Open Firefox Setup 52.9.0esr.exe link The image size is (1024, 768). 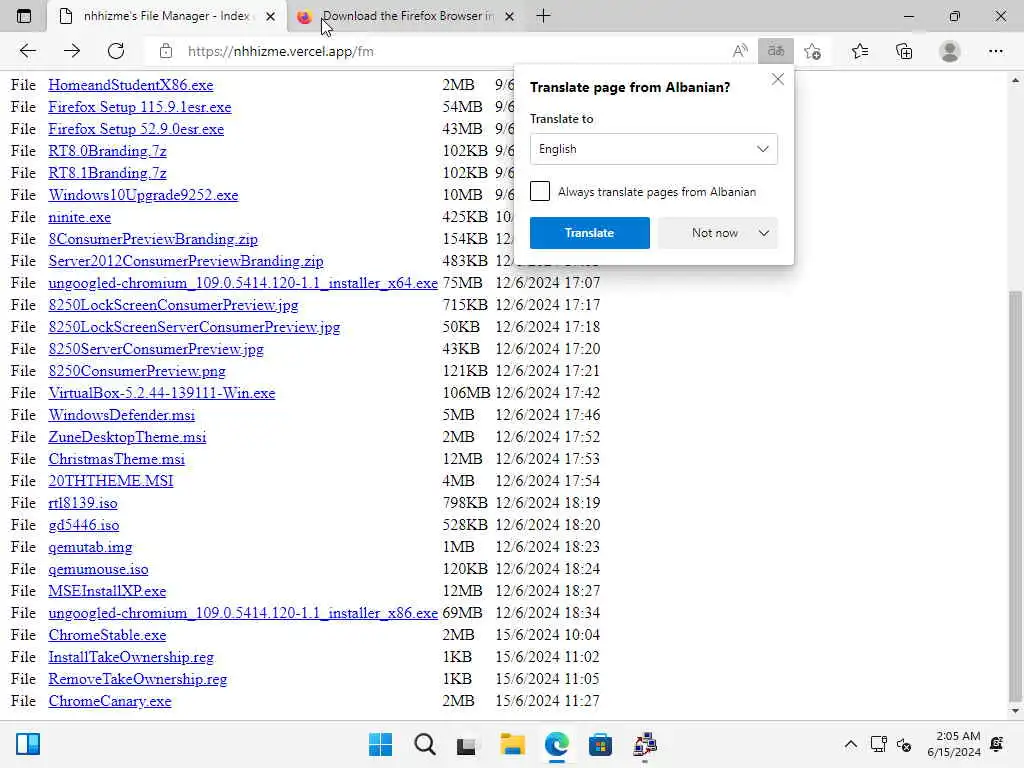tap(136, 129)
